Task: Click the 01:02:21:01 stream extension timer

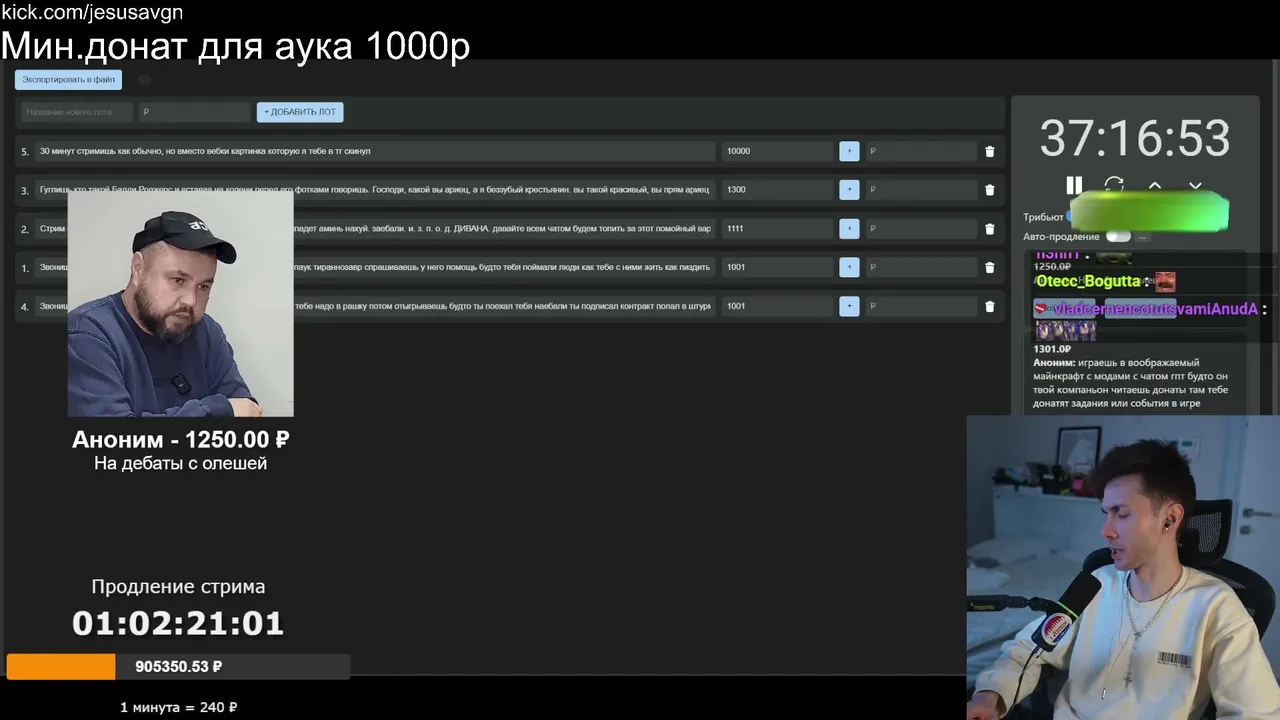Action: pyautogui.click(x=178, y=624)
